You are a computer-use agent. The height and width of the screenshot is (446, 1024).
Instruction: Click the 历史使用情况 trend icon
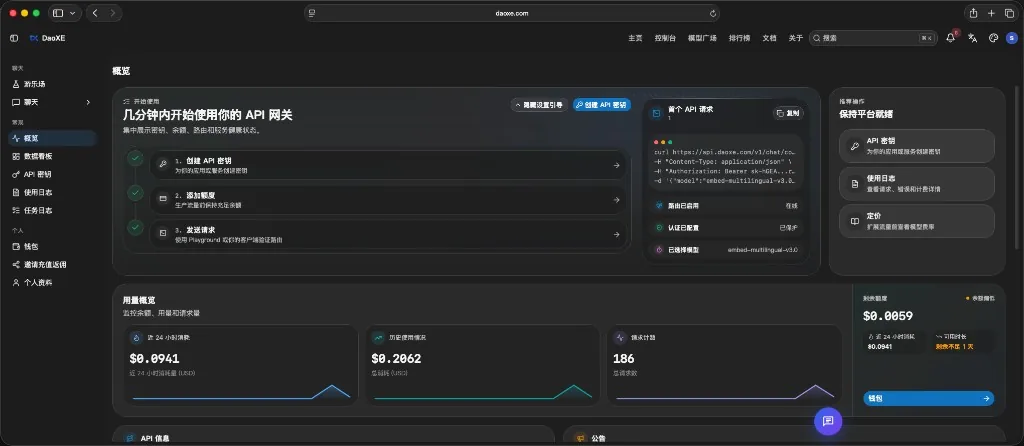(x=378, y=338)
